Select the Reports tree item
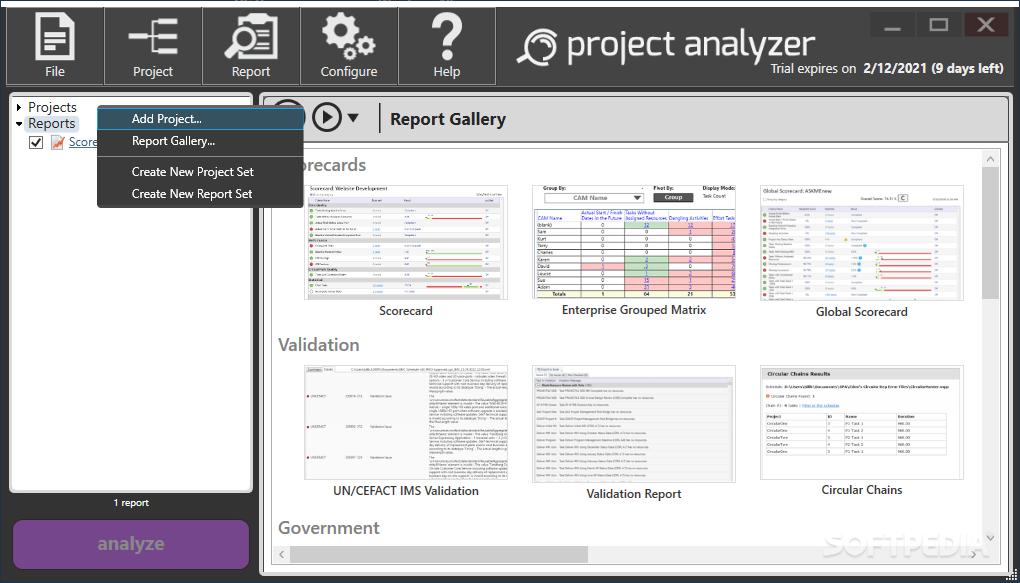This screenshot has height=583, width=1020. pos(52,124)
